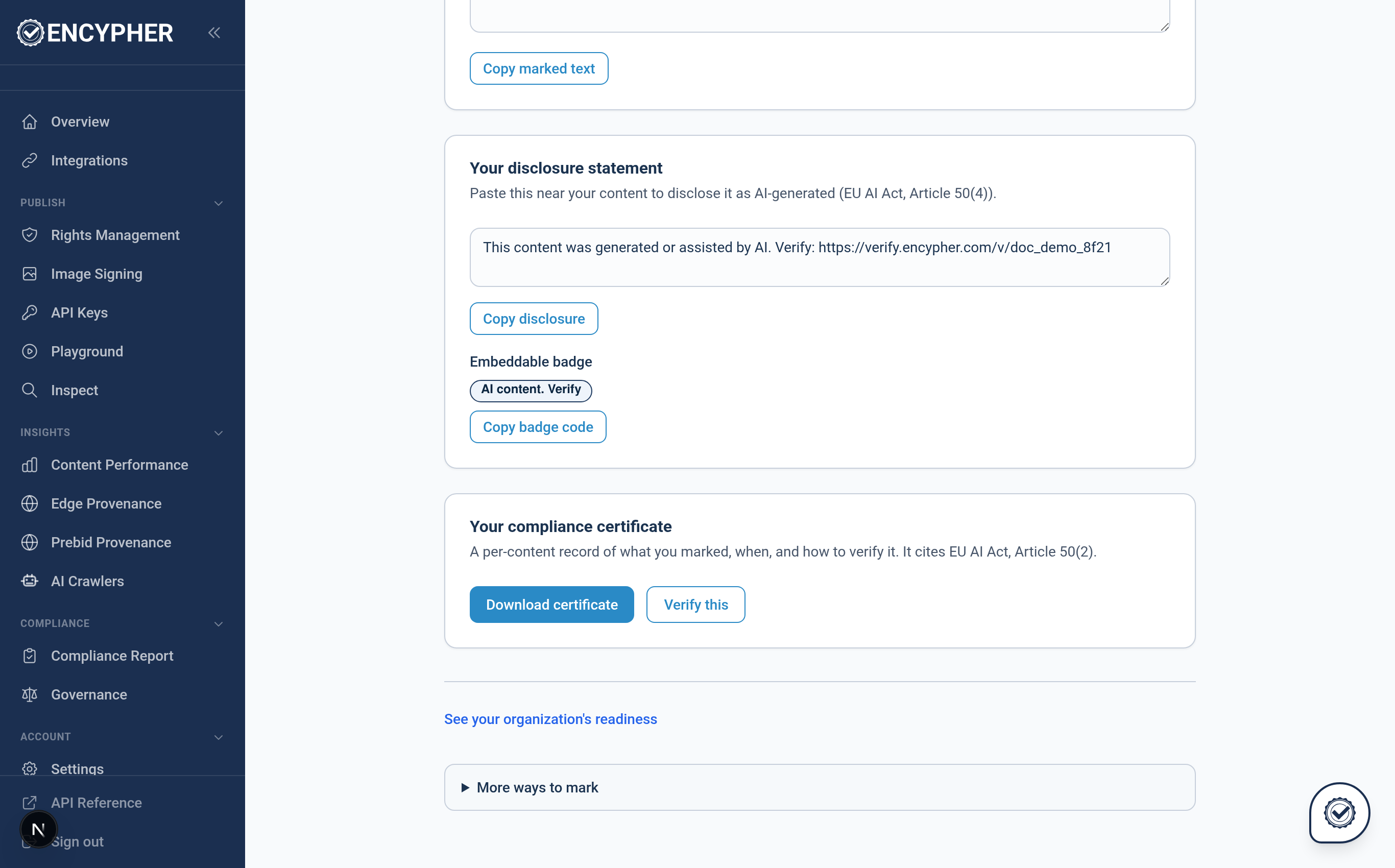
Task: Open the floating Encypher verify widget
Action: 1339,813
